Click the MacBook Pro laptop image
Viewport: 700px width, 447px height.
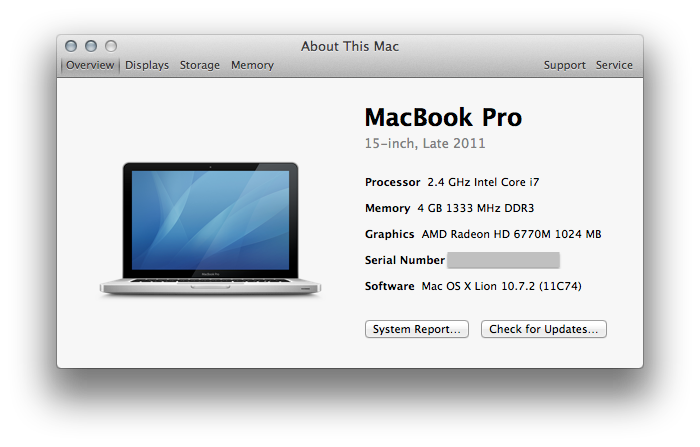[x=210, y=229]
